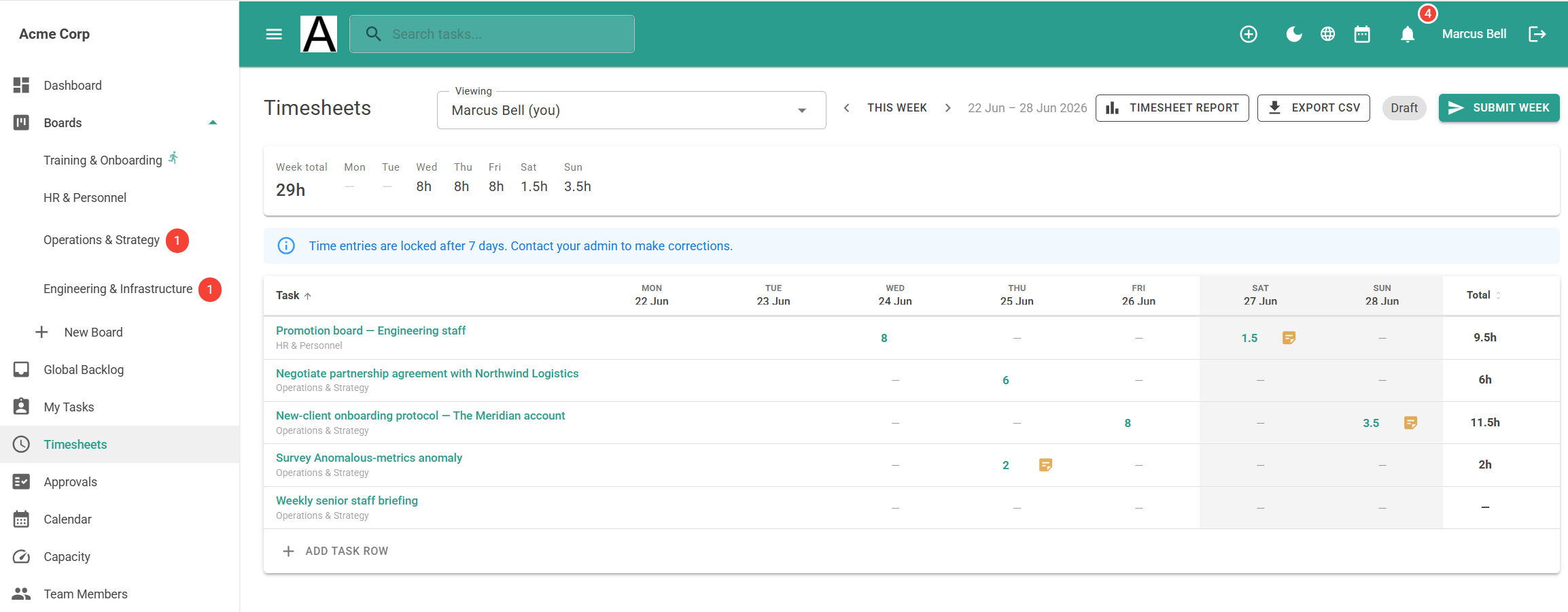
Task: Click the 29h week total value
Action: pos(290,190)
